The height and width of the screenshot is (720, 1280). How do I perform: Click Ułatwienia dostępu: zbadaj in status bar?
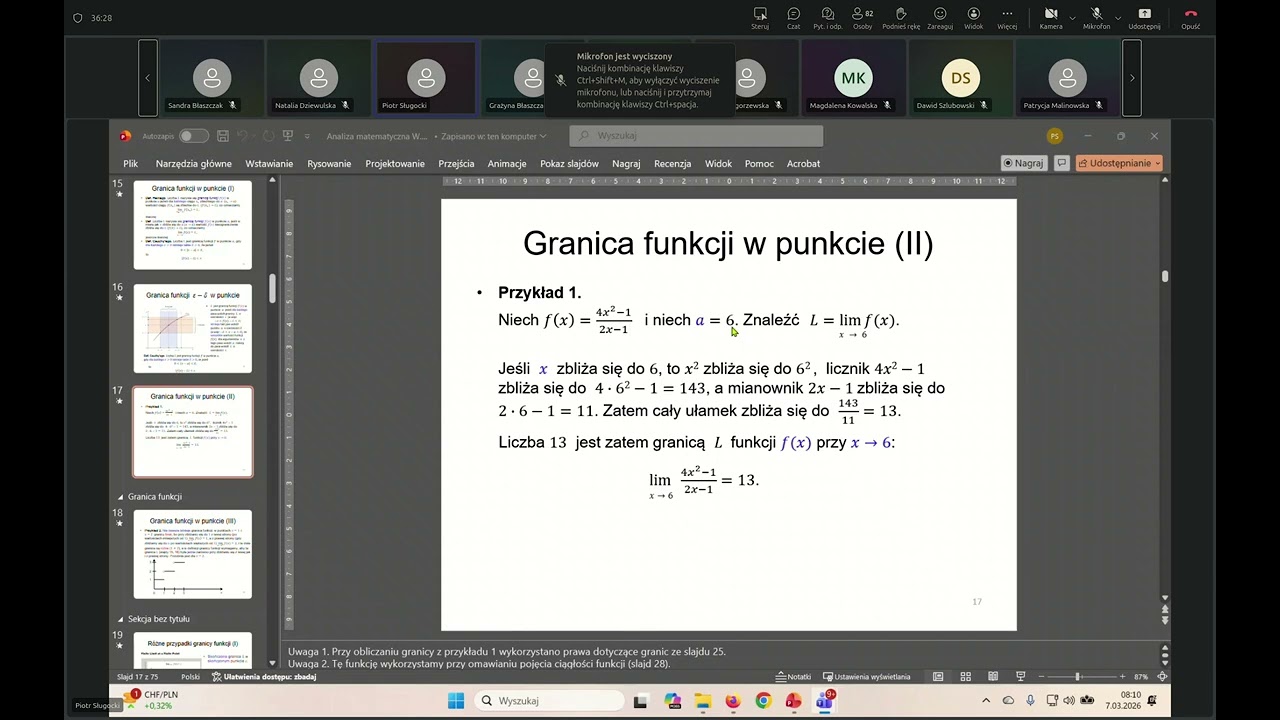coord(264,677)
